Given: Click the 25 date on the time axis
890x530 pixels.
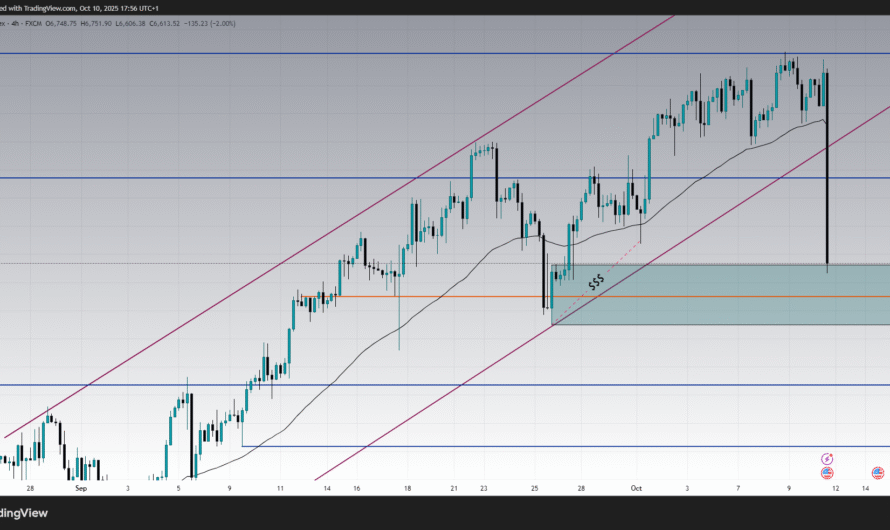Looking at the screenshot, I should pos(535,488).
